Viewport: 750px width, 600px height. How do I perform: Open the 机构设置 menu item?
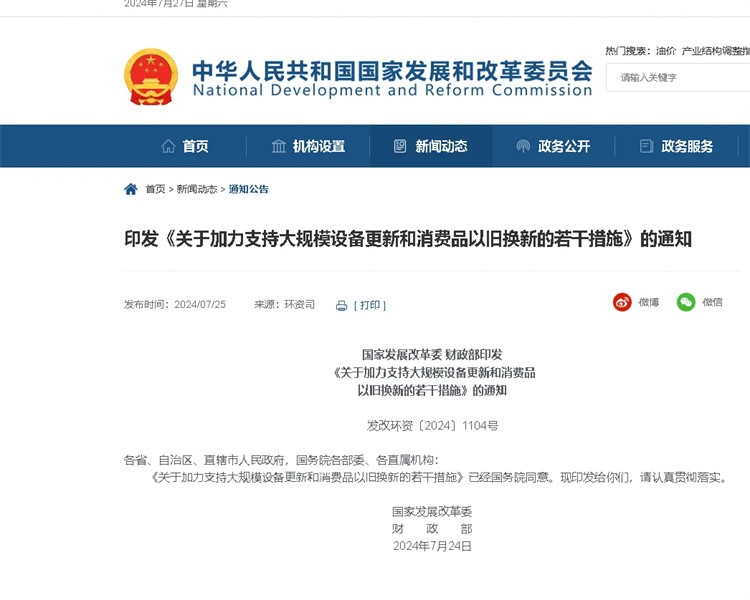308,146
